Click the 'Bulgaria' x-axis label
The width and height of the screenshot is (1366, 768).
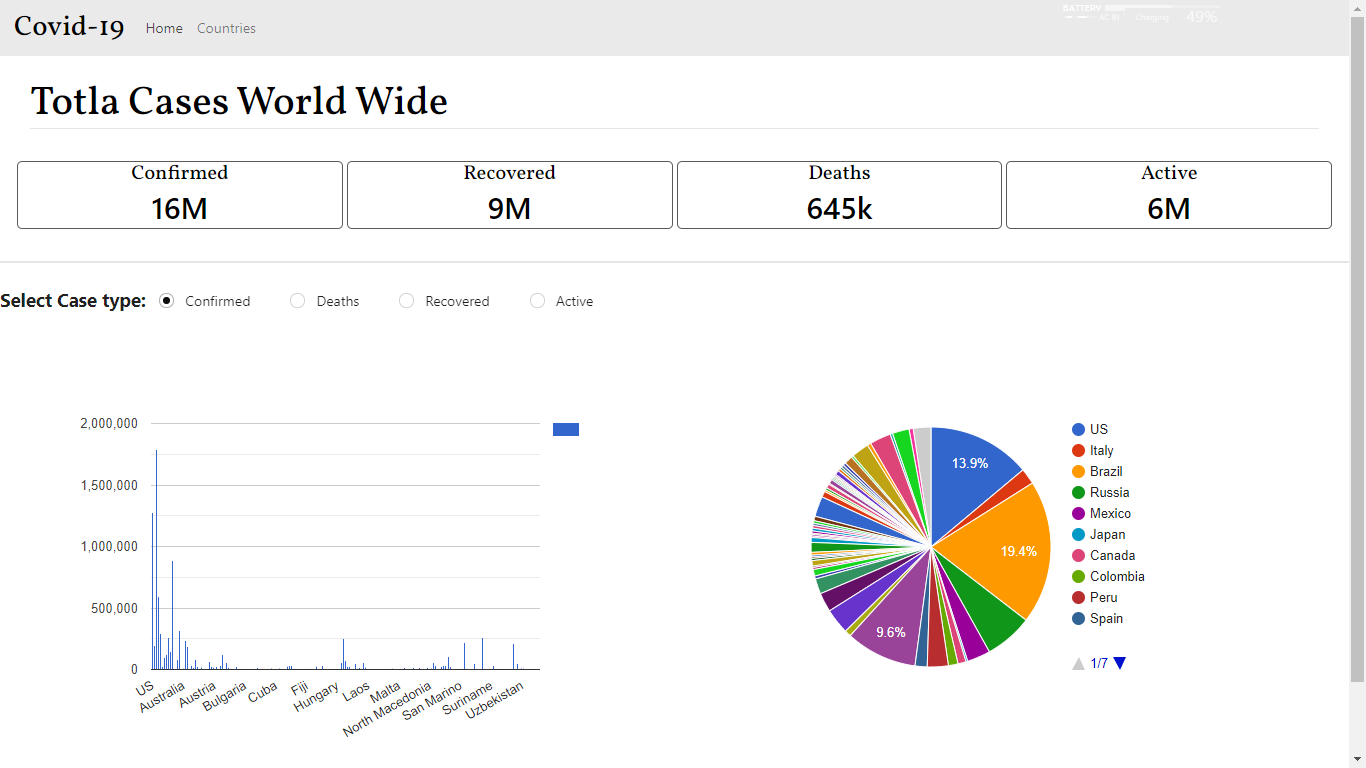pos(225,695)
